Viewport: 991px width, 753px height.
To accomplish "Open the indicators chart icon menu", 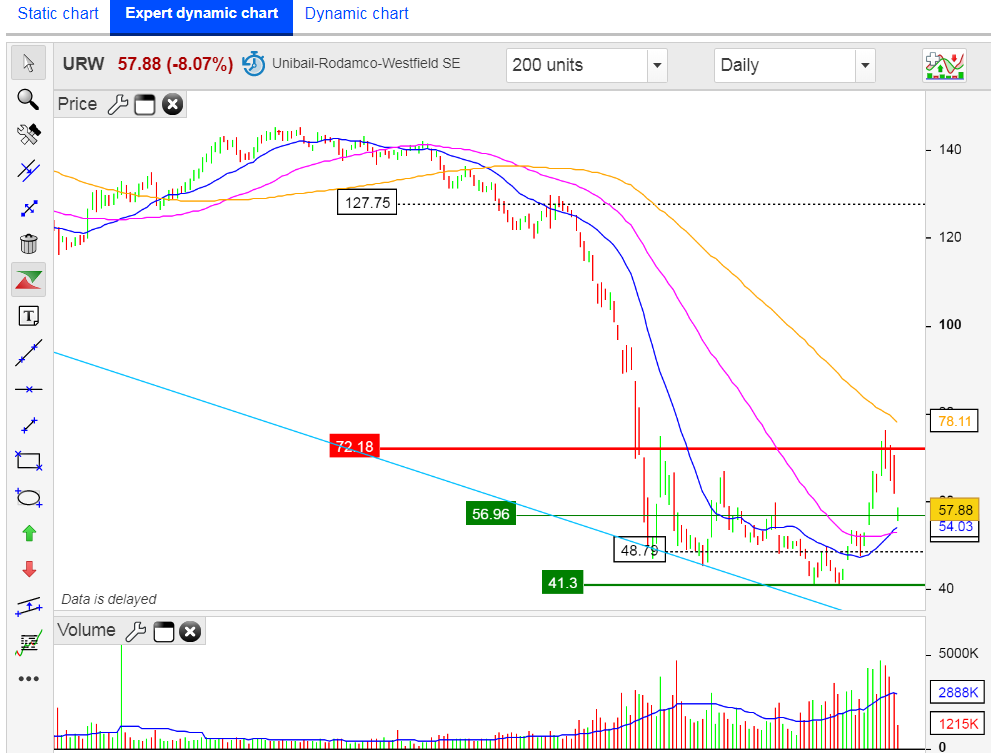I will 945,65.
